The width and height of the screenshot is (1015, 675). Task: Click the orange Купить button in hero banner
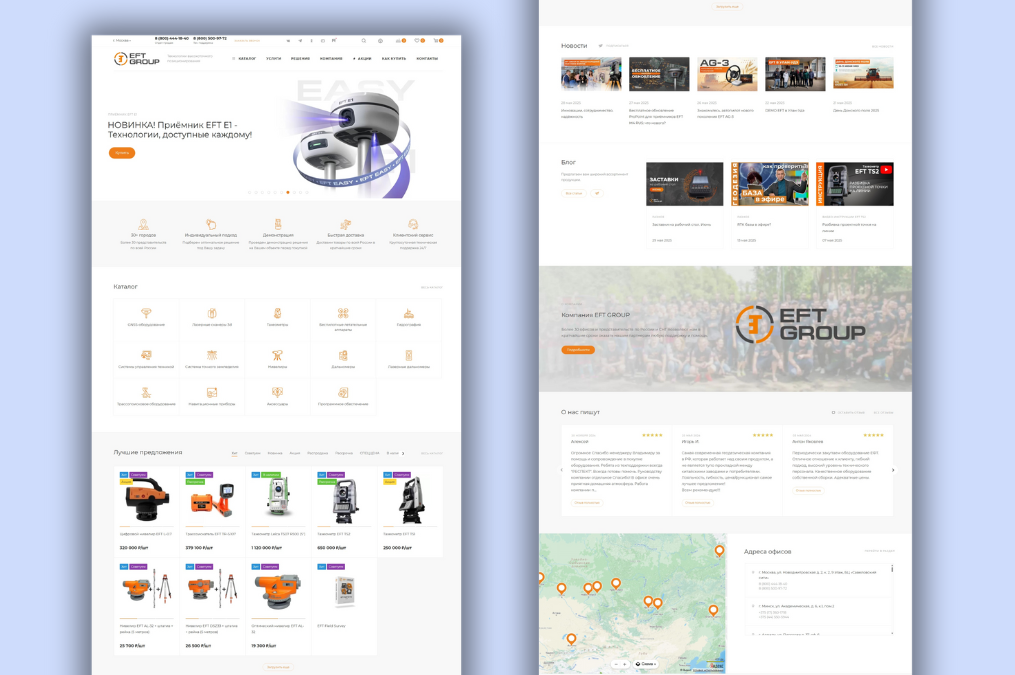(122, 153)
